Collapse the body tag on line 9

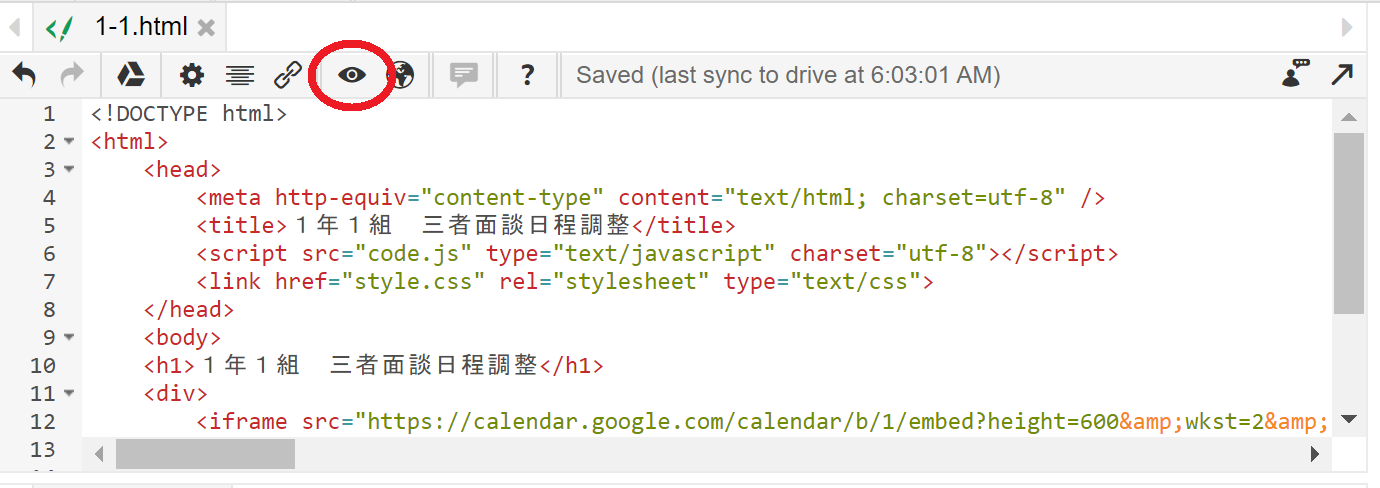point(69,338)
